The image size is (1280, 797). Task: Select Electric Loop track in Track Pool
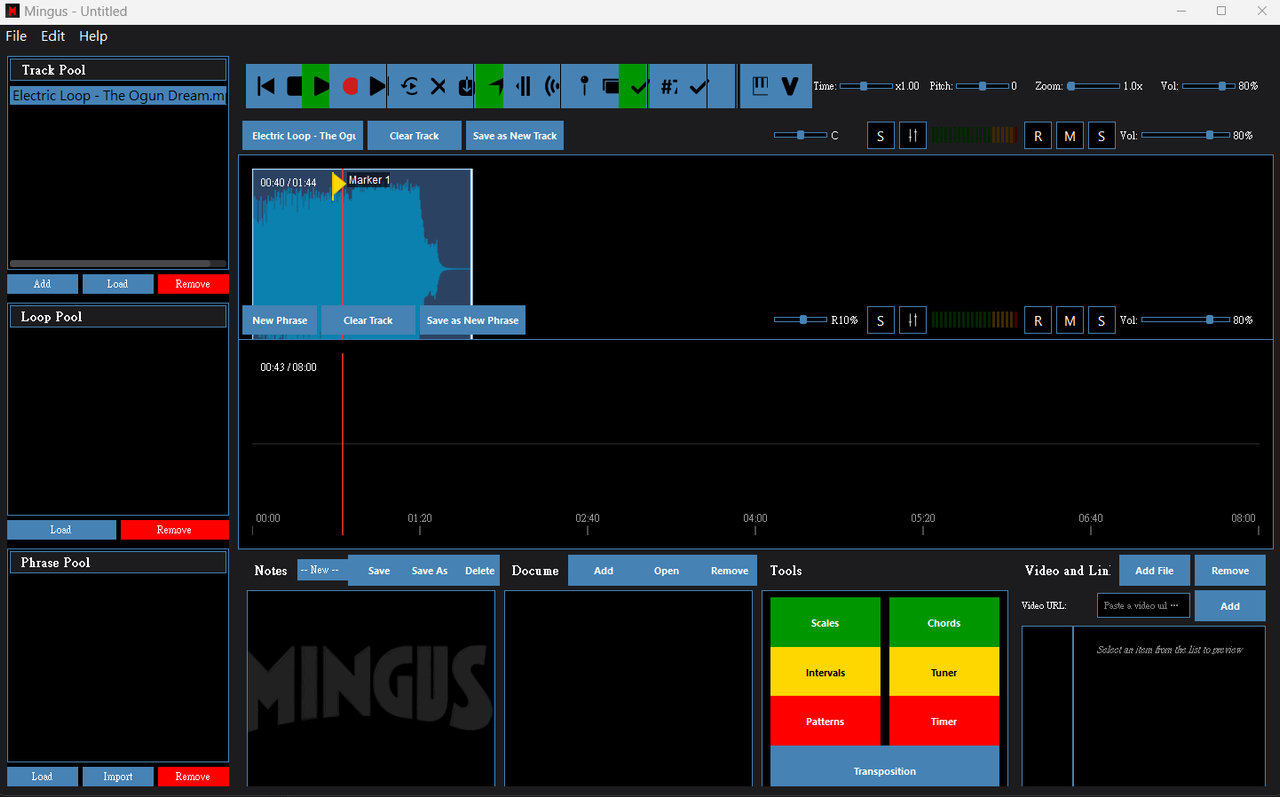[x=118, y=96]
